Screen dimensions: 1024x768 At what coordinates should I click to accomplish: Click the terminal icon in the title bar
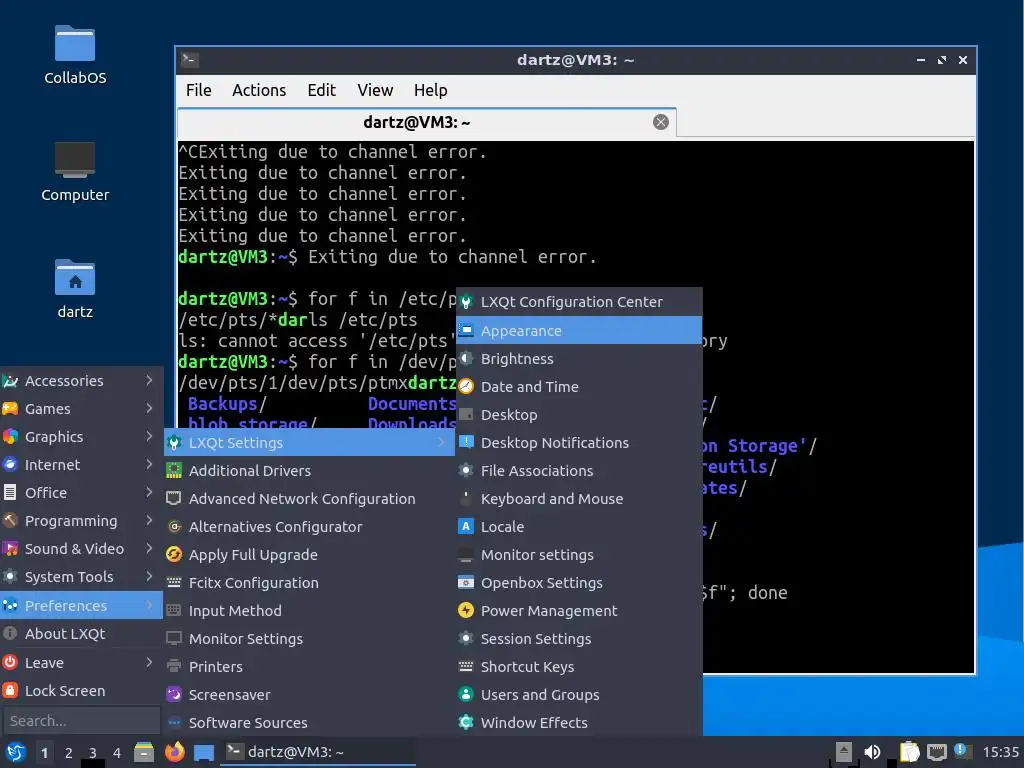(189, 60)
